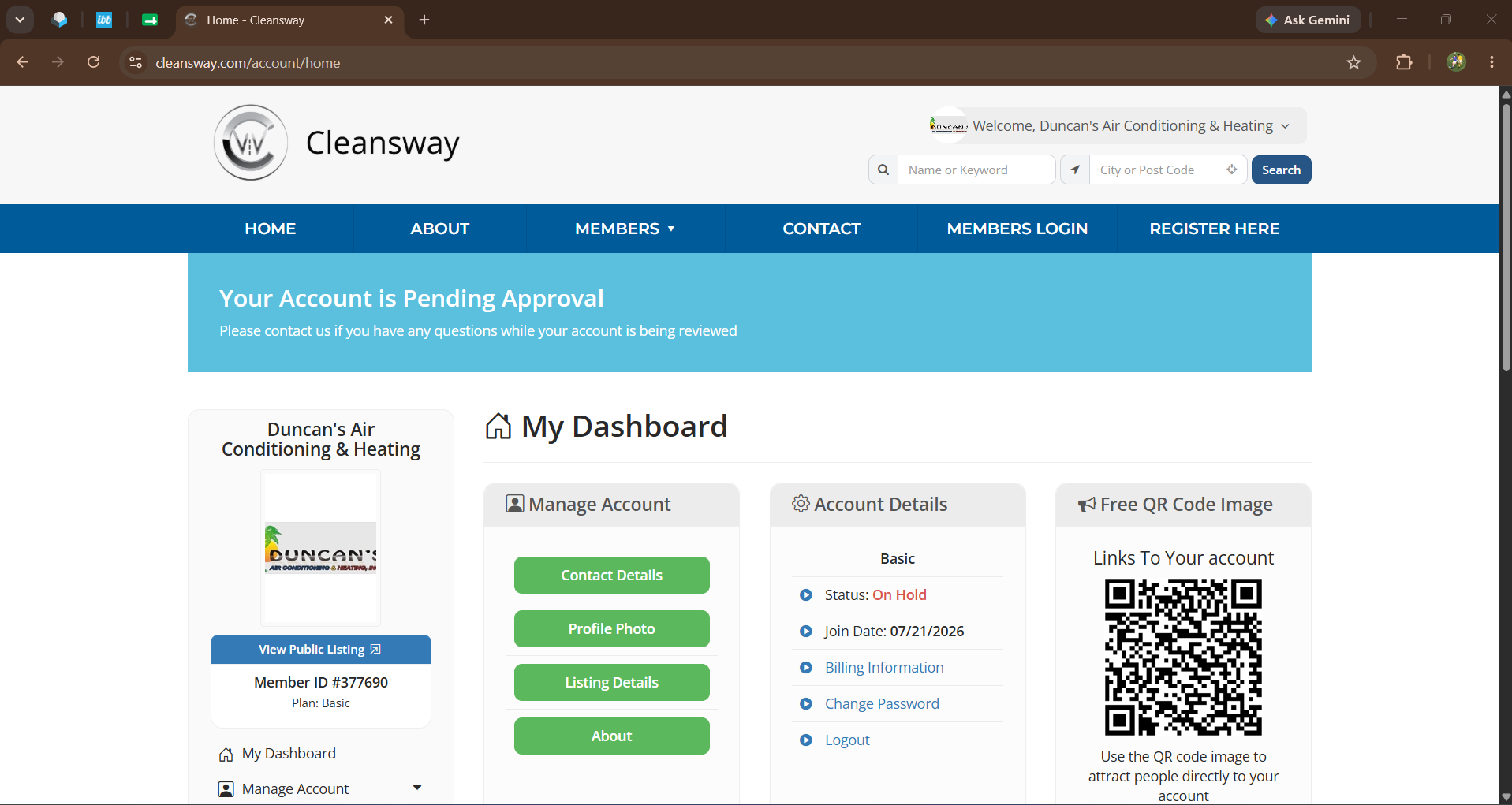Open the Listing Details button

[x=612, y=682]
